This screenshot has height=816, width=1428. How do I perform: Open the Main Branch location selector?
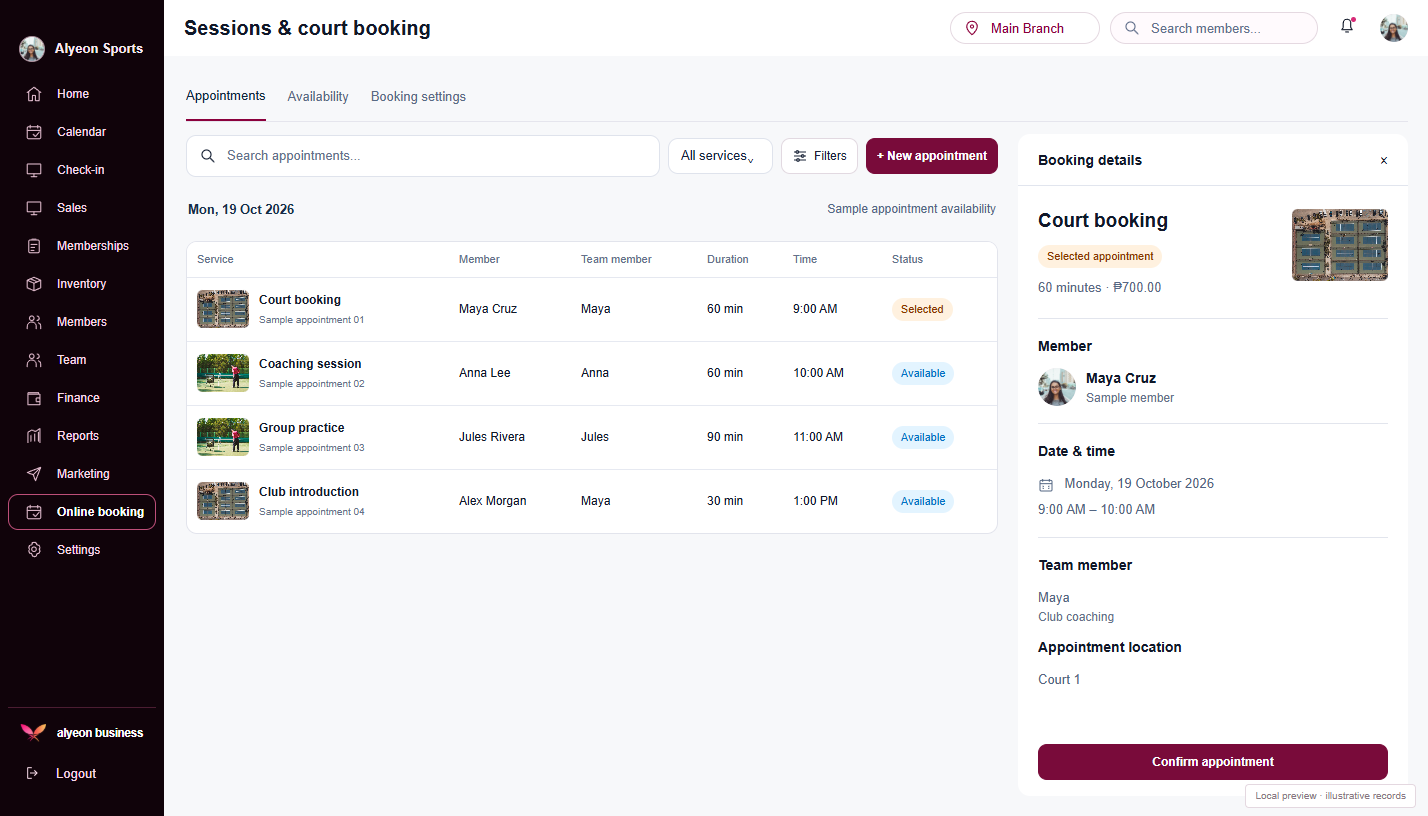coord(1024,28)
